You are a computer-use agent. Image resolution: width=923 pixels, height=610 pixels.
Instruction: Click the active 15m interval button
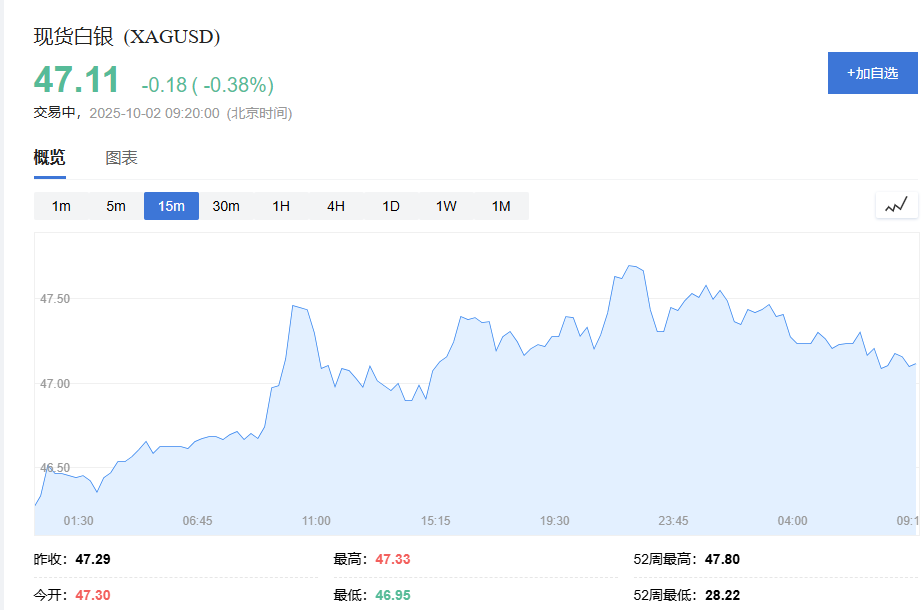coord(171,206)
